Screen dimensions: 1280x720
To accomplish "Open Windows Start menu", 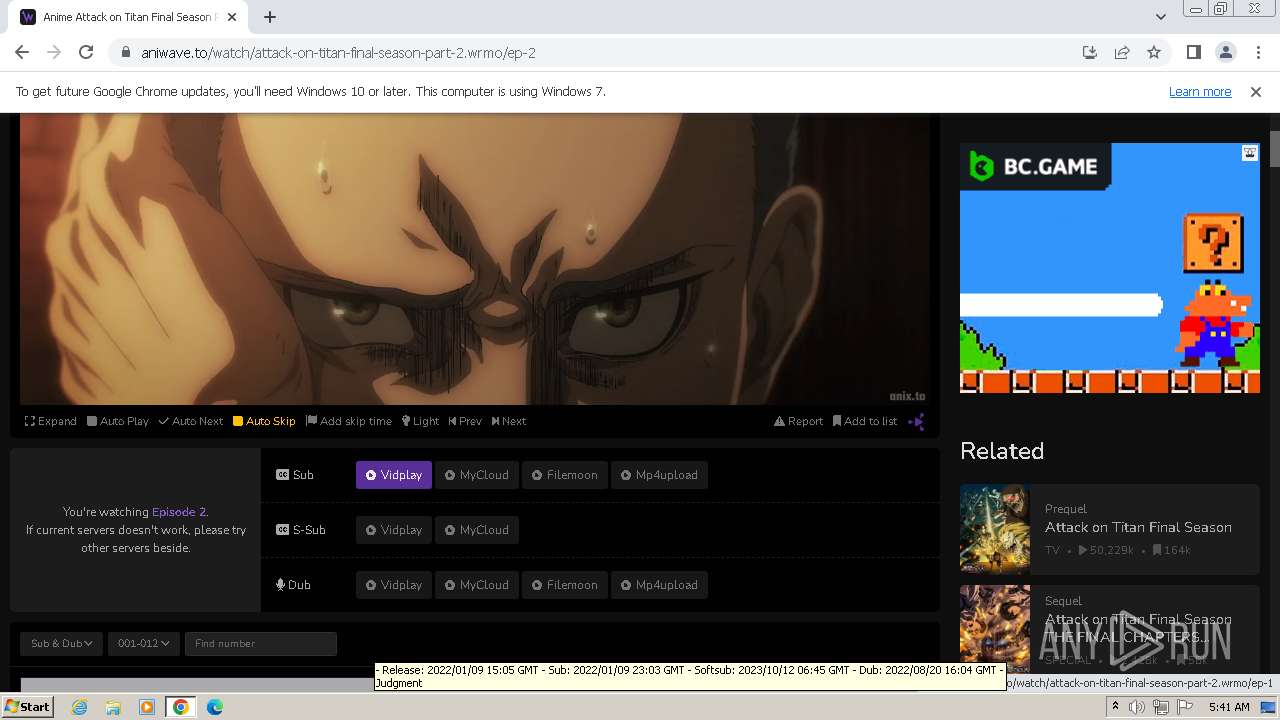I will coord(27,707).
